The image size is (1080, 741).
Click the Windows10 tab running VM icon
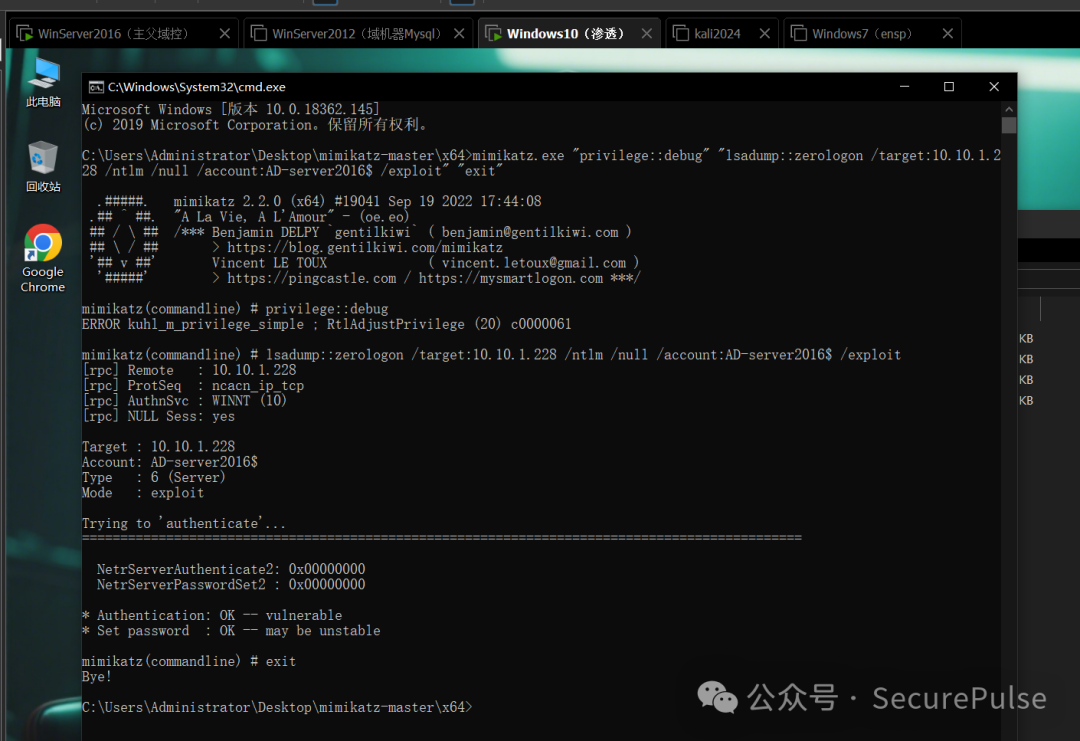[x=494, y=33]
